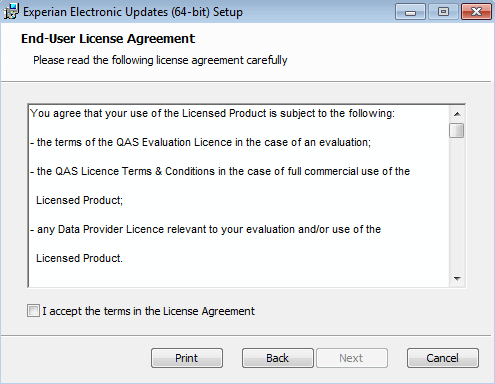The width and height of the screenshot is (495, 384).
Task: Tick the accept license terms checkbox
Action: coord(33,311)
